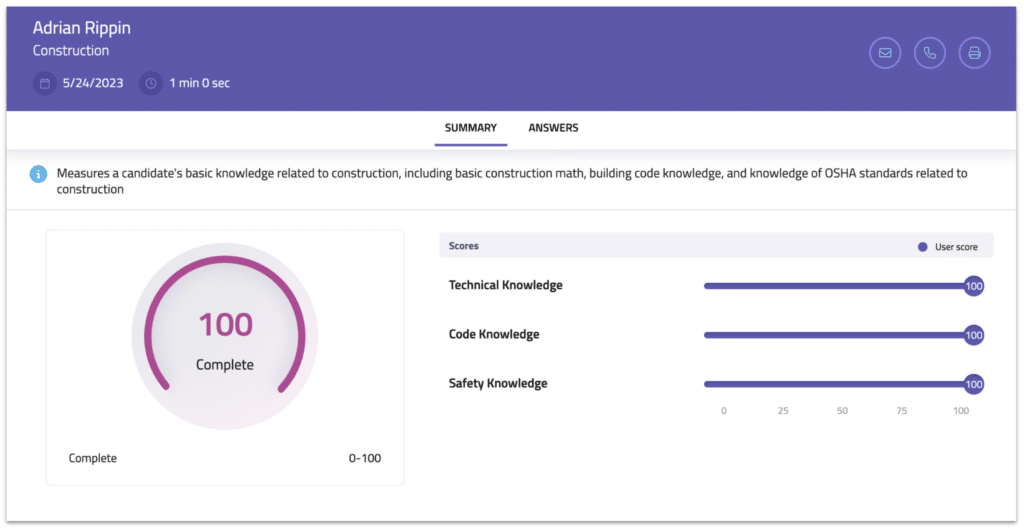The width and height of the screenshot is (1024, 531).
Task: Click the axis label 25
Action: click(783, 411)
